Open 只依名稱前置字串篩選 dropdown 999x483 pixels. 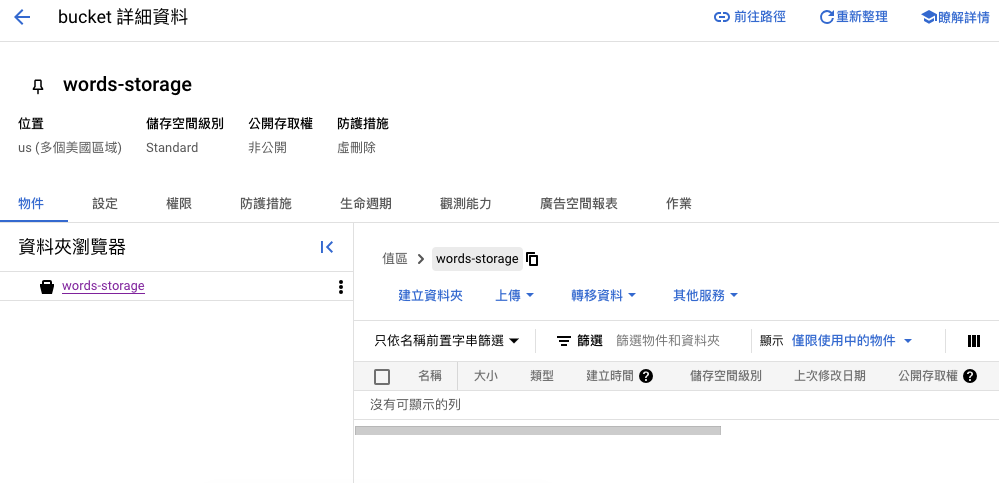(447, 341)
